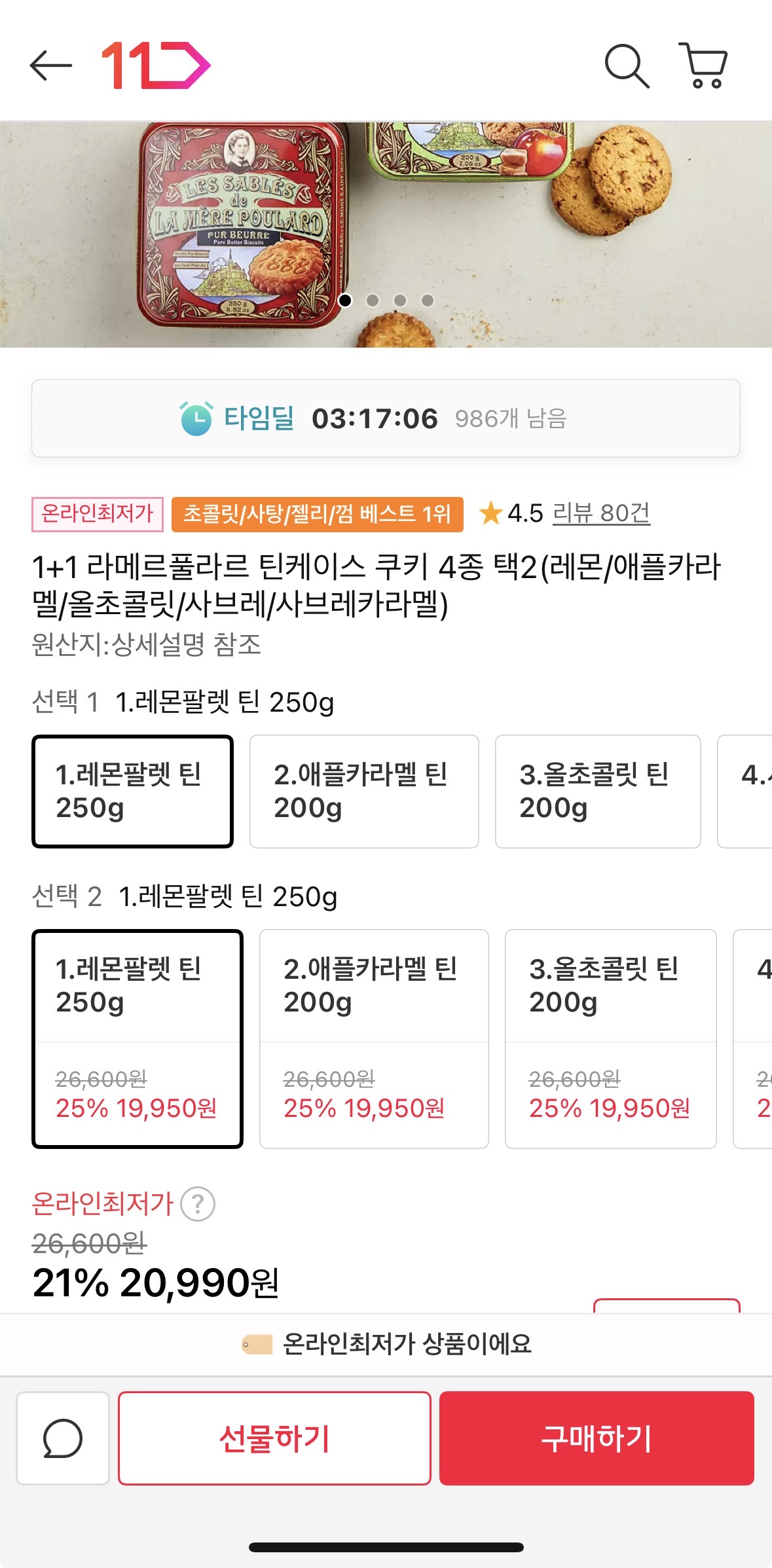Jump to second product image dot
The image size is (772, 1568).
[373, 301]
